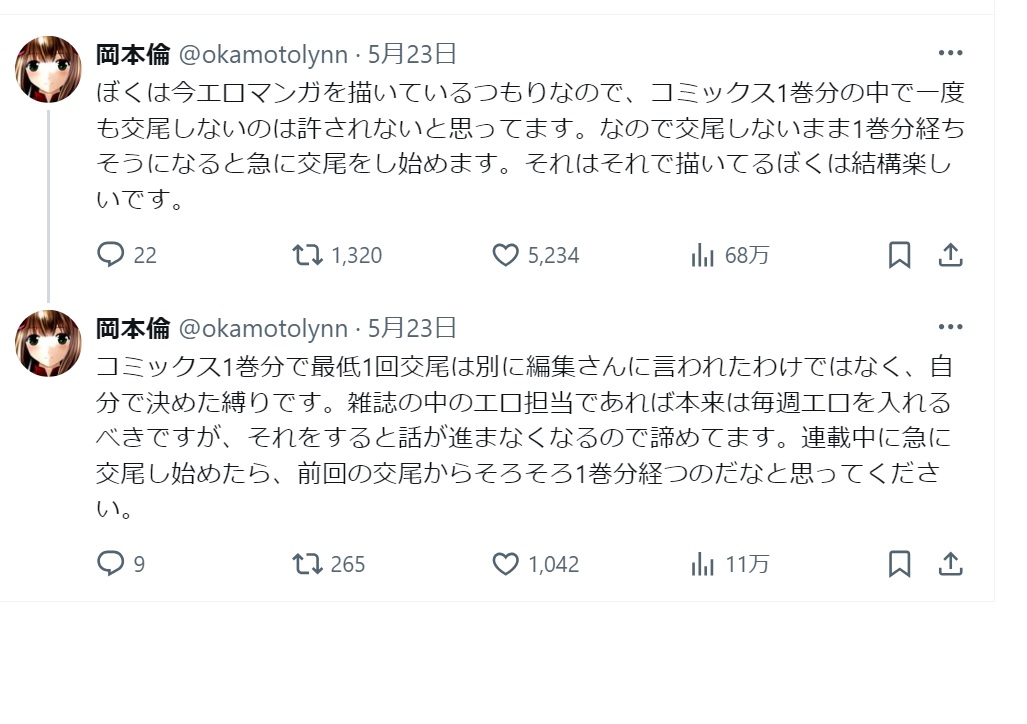
Task: Share the second tweet
Action: coord(950,564)
